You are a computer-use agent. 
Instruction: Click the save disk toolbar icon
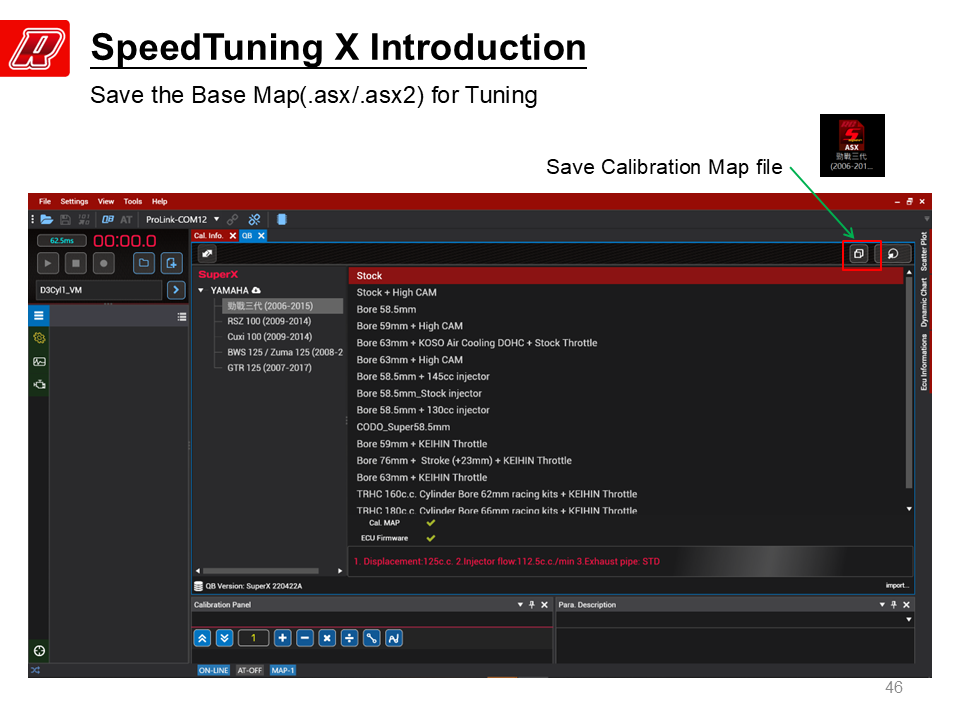[66, 219]
